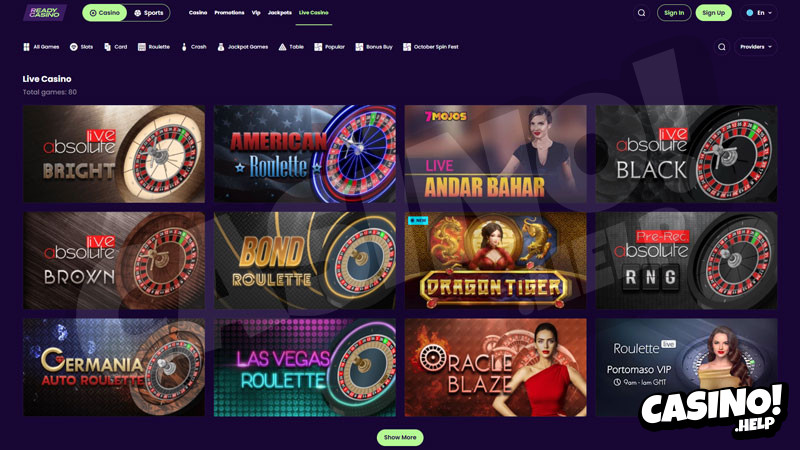This screenshot has height=450, width=800.
Task: Click the Sign In button
Action: pos(674,13)
